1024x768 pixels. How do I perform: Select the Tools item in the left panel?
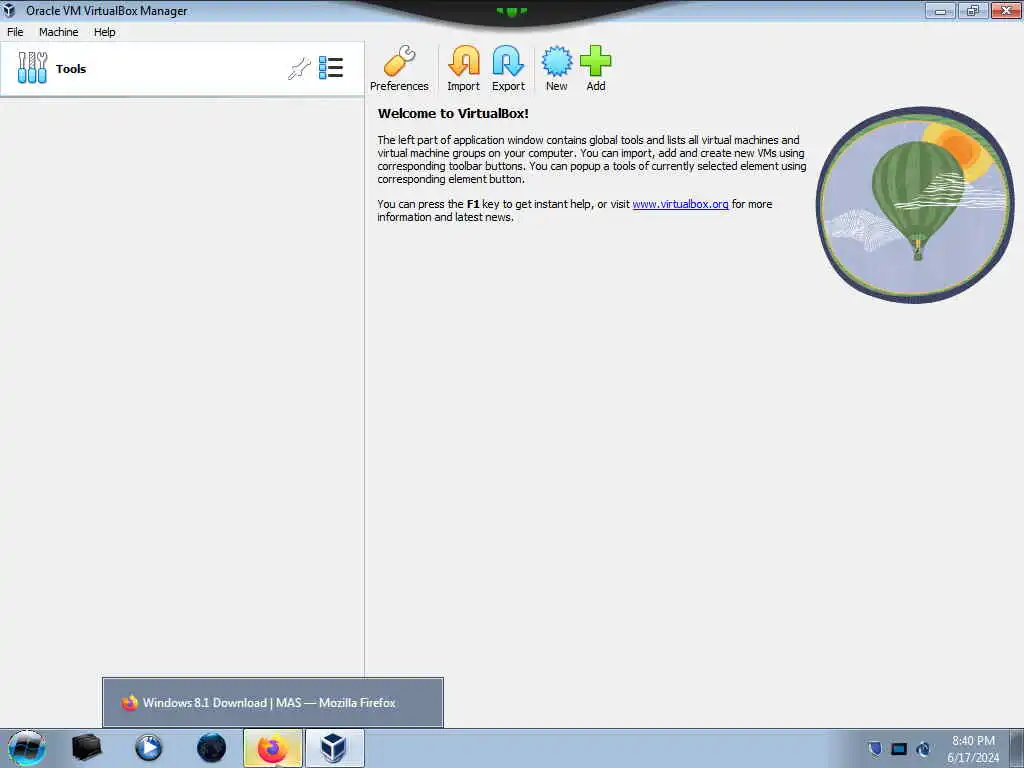tap(182, 69)
